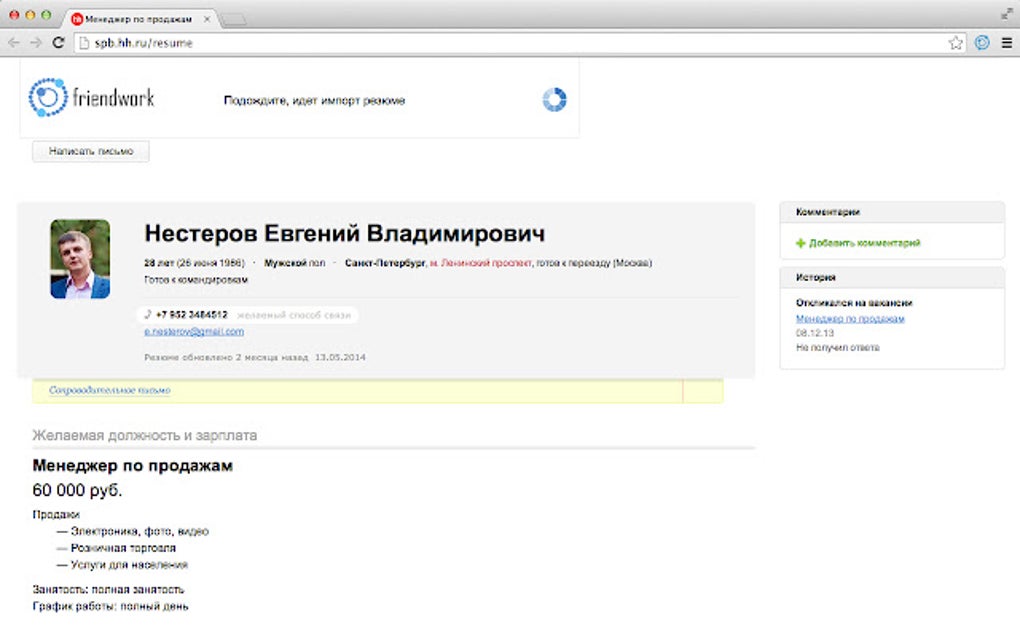
Task: Click the e.nesterov@gmail.com email link
Action: 197,330
